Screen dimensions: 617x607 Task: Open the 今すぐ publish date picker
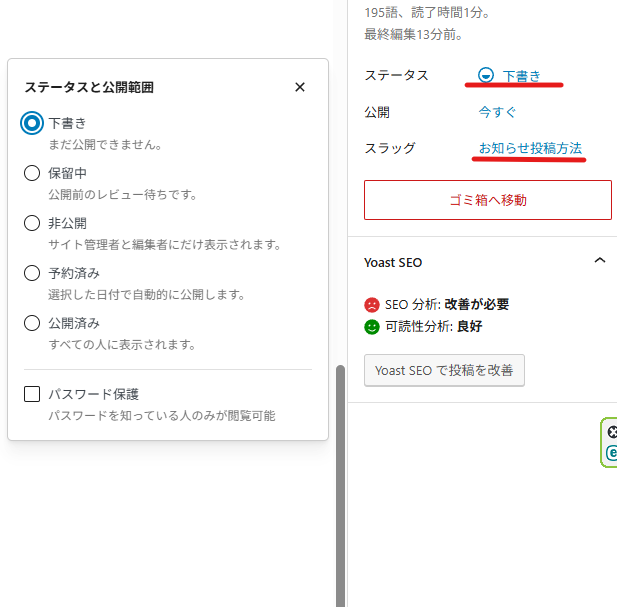(497, 112)
